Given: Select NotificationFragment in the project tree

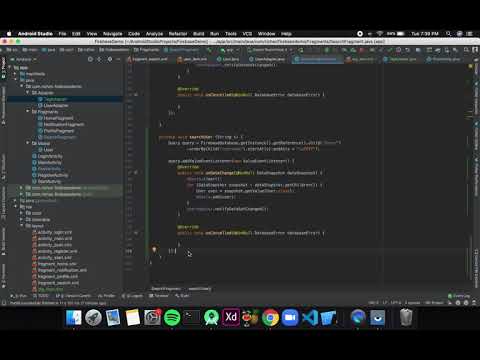Looking at the screenshot, I should click(x=64, y=124).
